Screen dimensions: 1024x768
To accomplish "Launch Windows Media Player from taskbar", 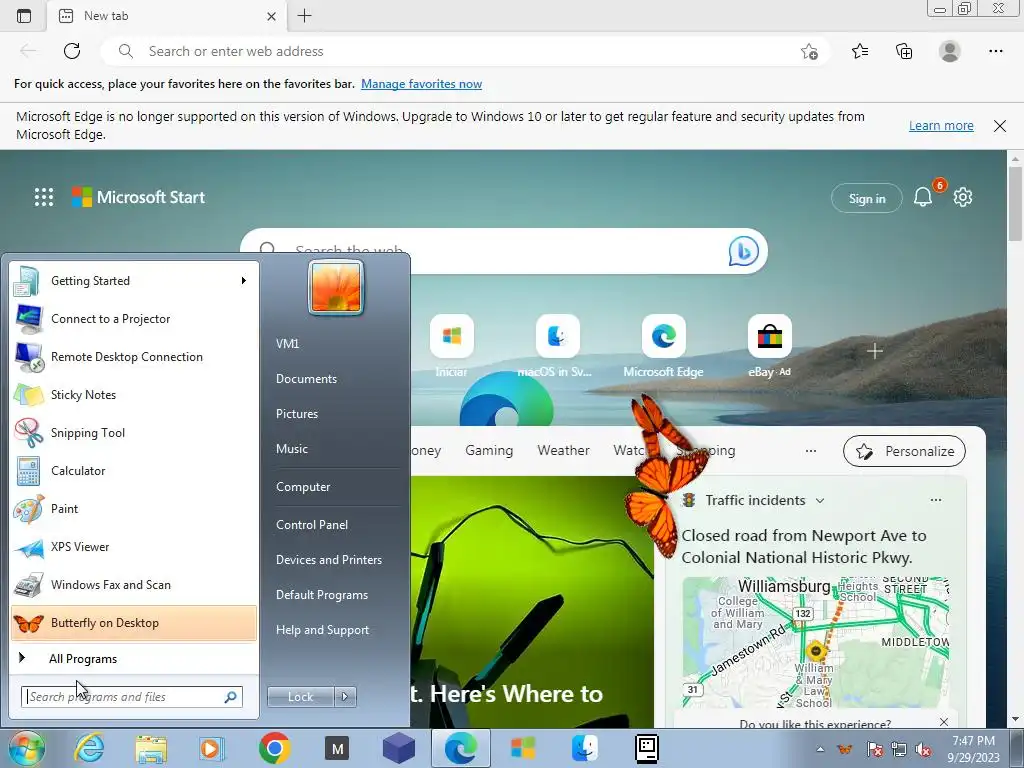I will click(x=212, y=748).
